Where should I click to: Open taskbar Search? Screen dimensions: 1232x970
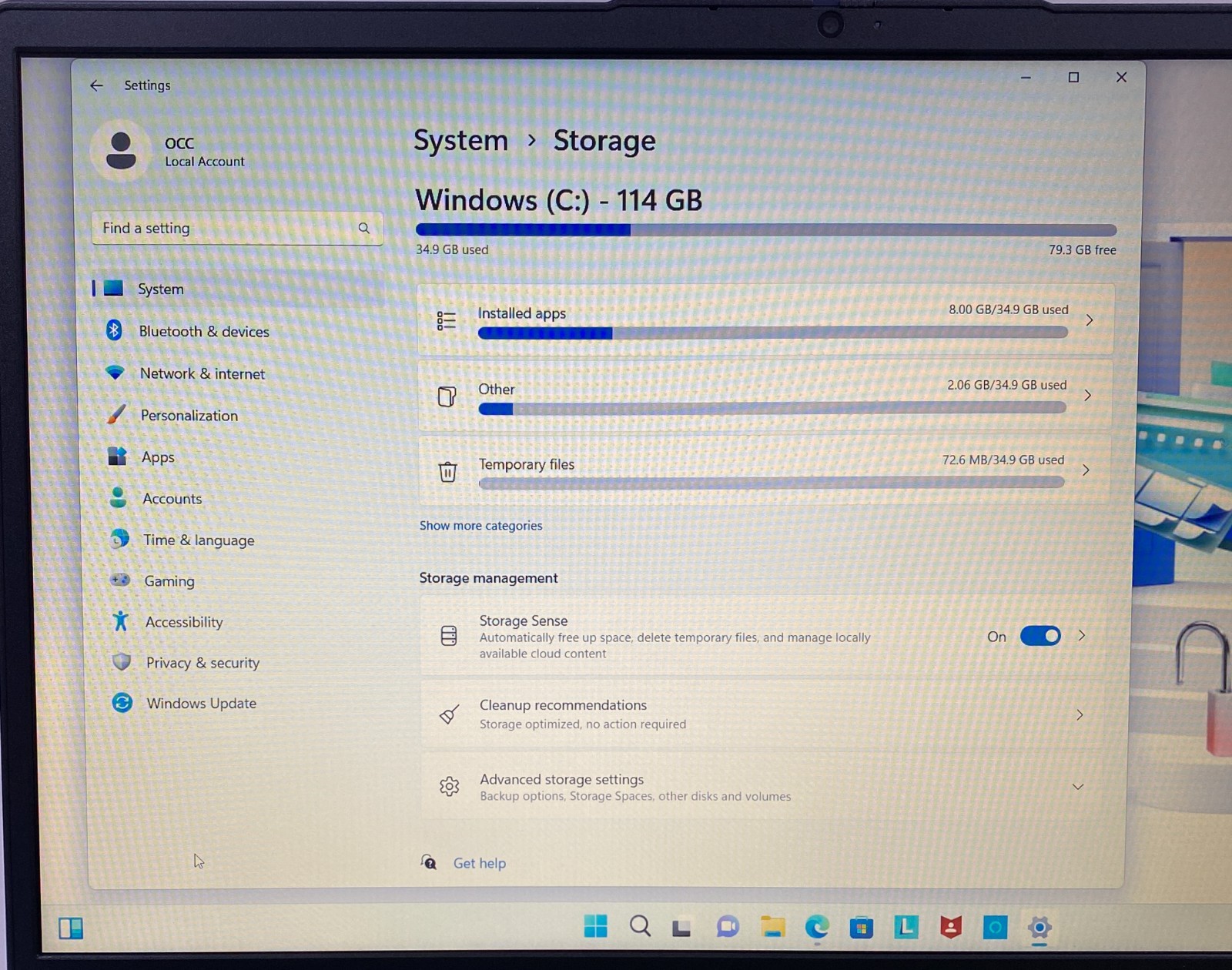point(640,926)
